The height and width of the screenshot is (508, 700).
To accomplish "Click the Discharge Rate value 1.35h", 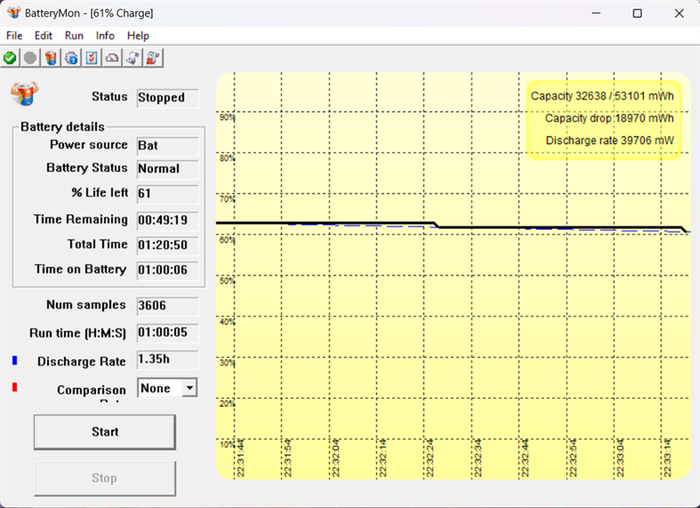I will pos(167,359).
